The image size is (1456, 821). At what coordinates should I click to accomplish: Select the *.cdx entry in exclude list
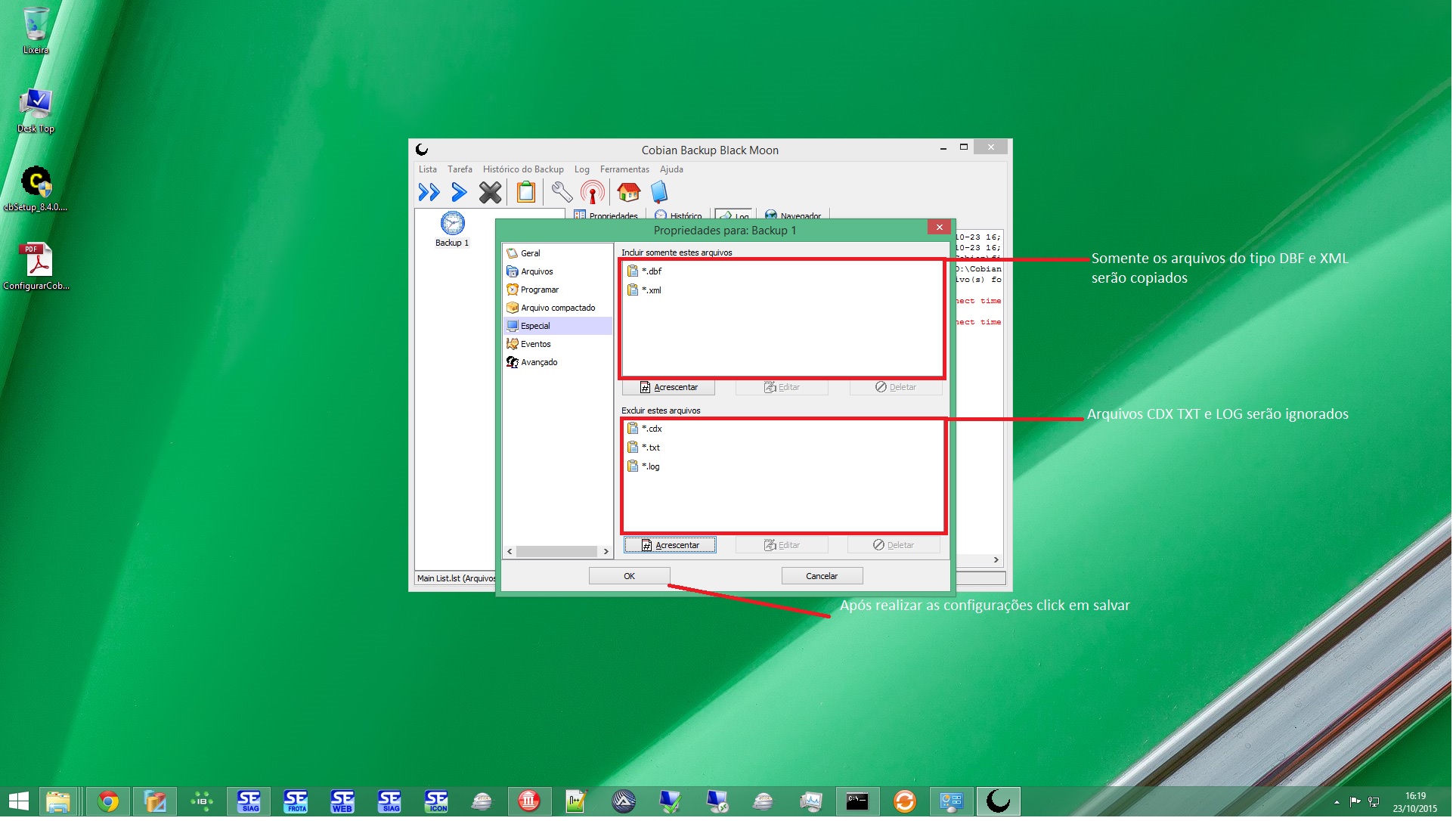(x=652, y=429)
